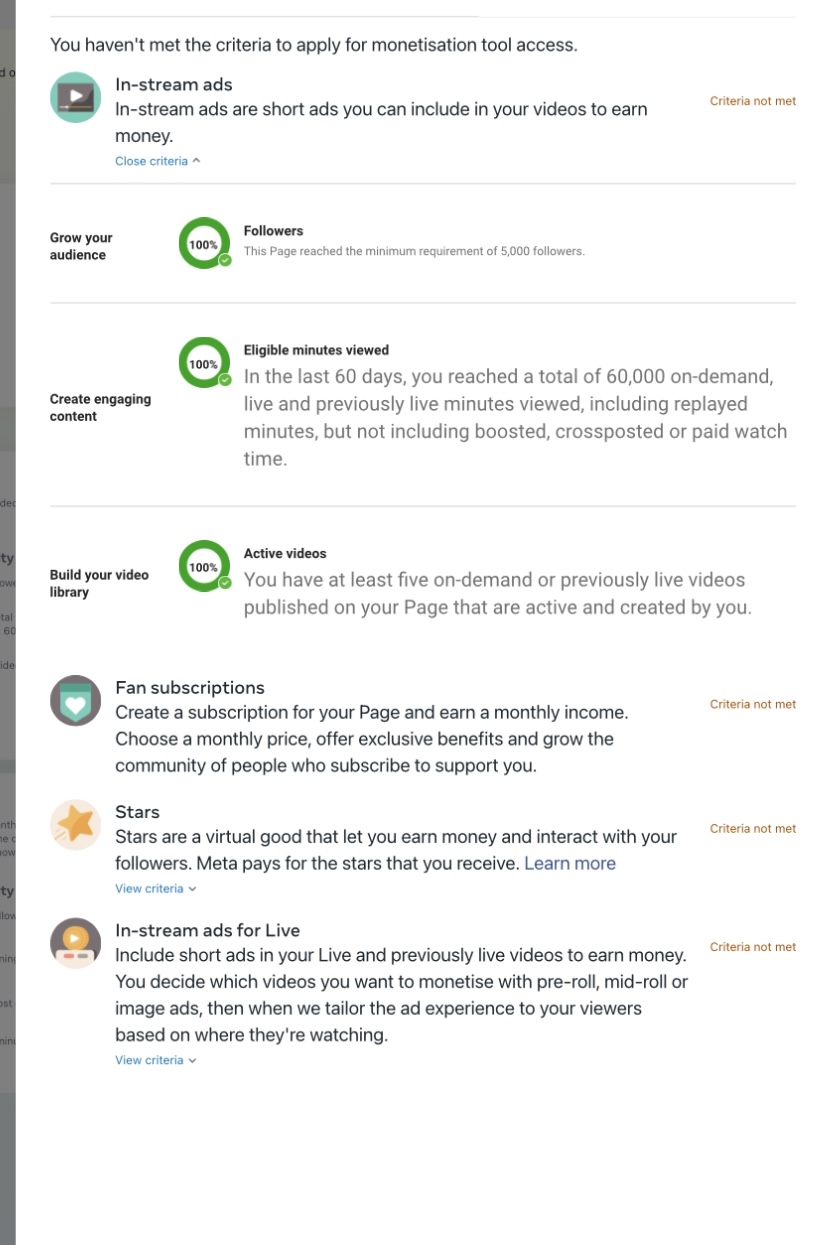Expand View criteria under In-stream ads for Live

[155, 1060]
